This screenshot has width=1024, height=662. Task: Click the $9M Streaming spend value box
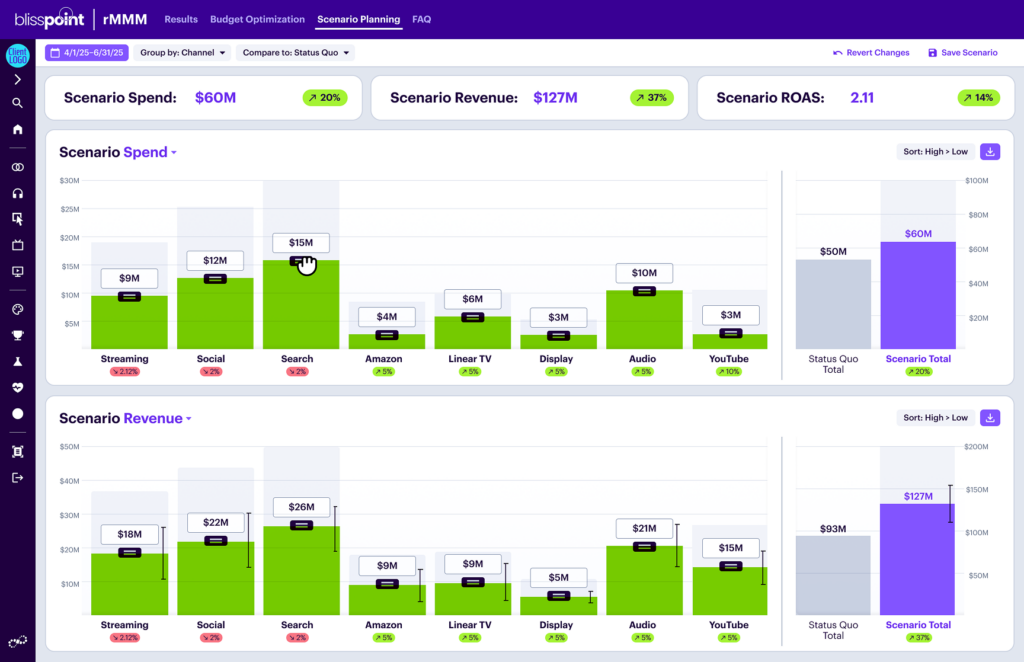129,279
